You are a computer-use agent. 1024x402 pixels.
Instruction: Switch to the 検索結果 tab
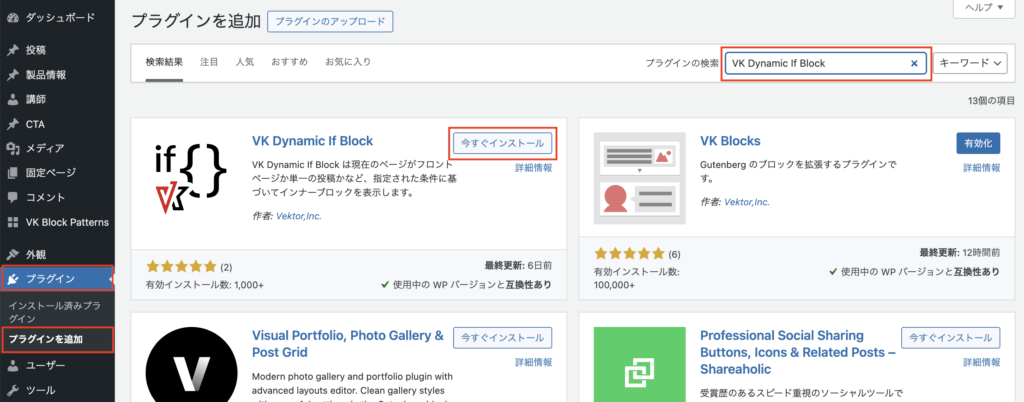click(165, 63)
